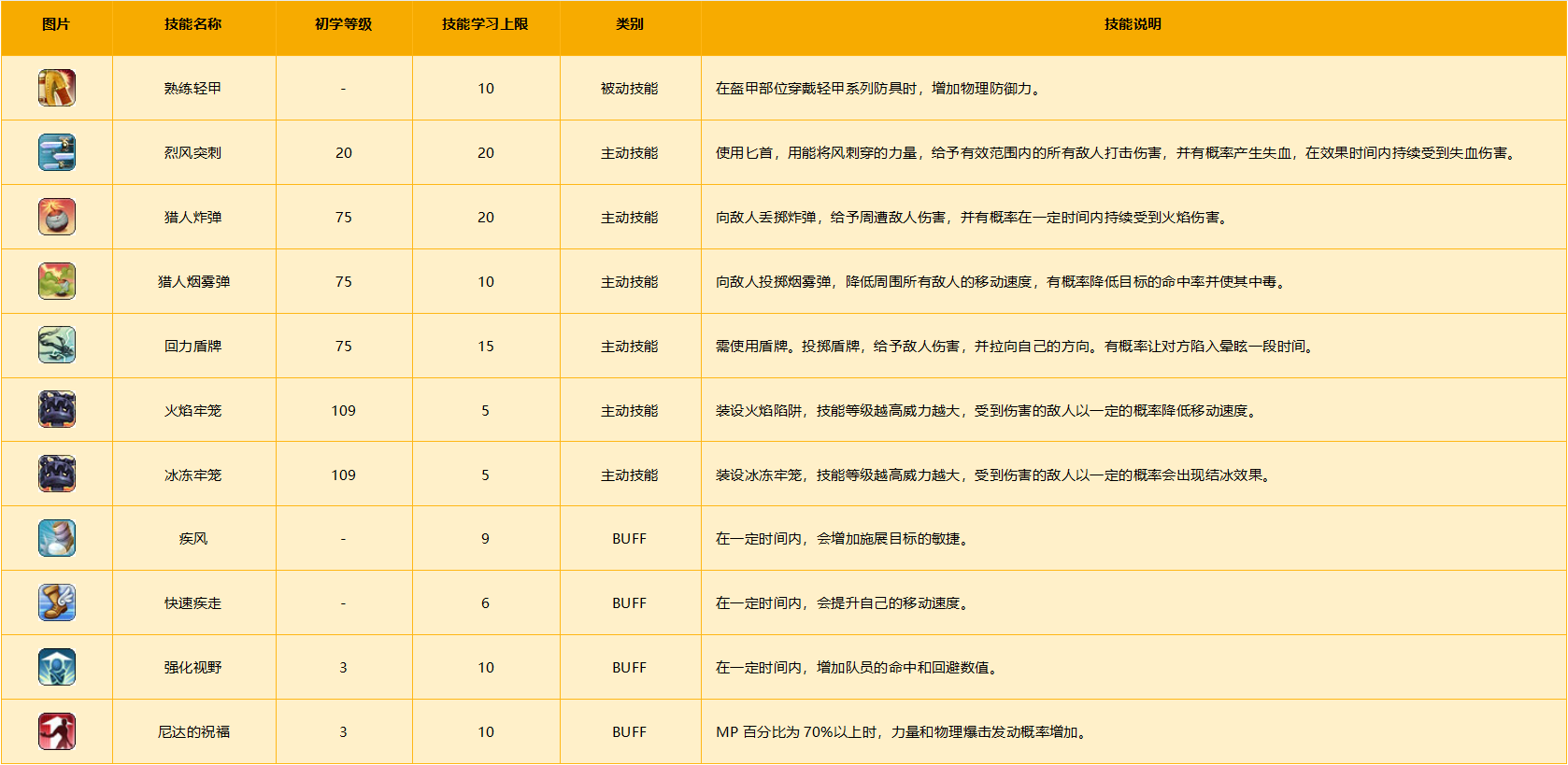The width and height of the screenshot is (1568, 765).
Task: Click the 尼达的祝福 red skill icon
Action: point(57,731)
